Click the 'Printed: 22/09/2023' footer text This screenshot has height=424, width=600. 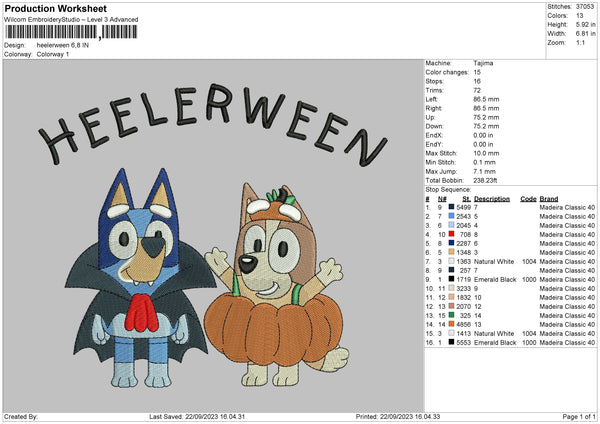[398, 416]
